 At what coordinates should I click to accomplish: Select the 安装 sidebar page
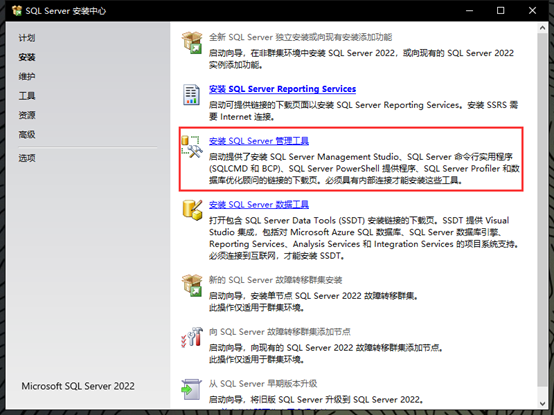[x=27, y=57]
